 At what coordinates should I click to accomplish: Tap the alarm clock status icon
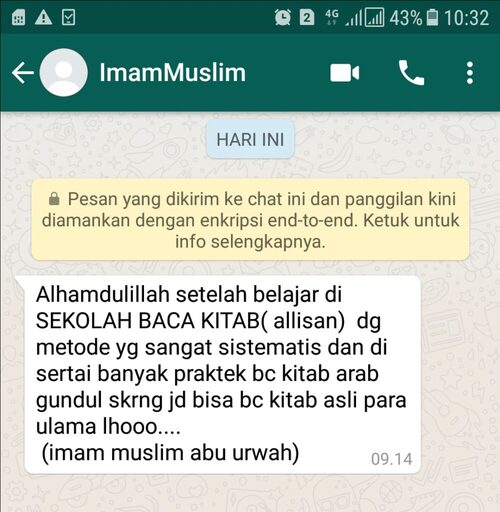coord(283,17)
